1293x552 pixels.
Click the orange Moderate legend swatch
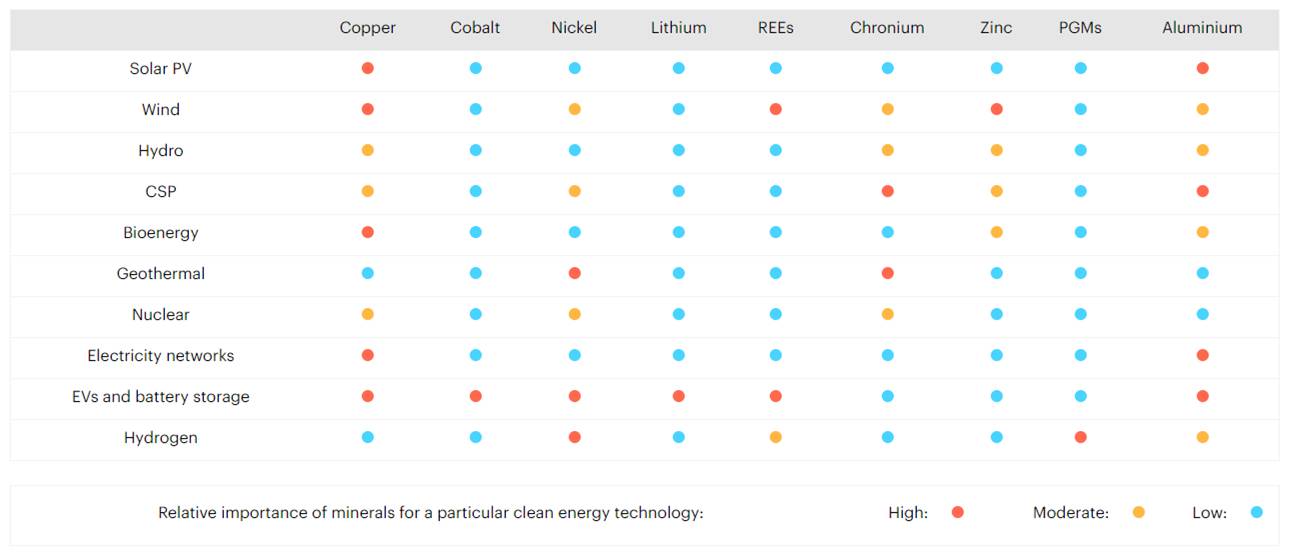pyautogui.click(x=1138, y=512)
